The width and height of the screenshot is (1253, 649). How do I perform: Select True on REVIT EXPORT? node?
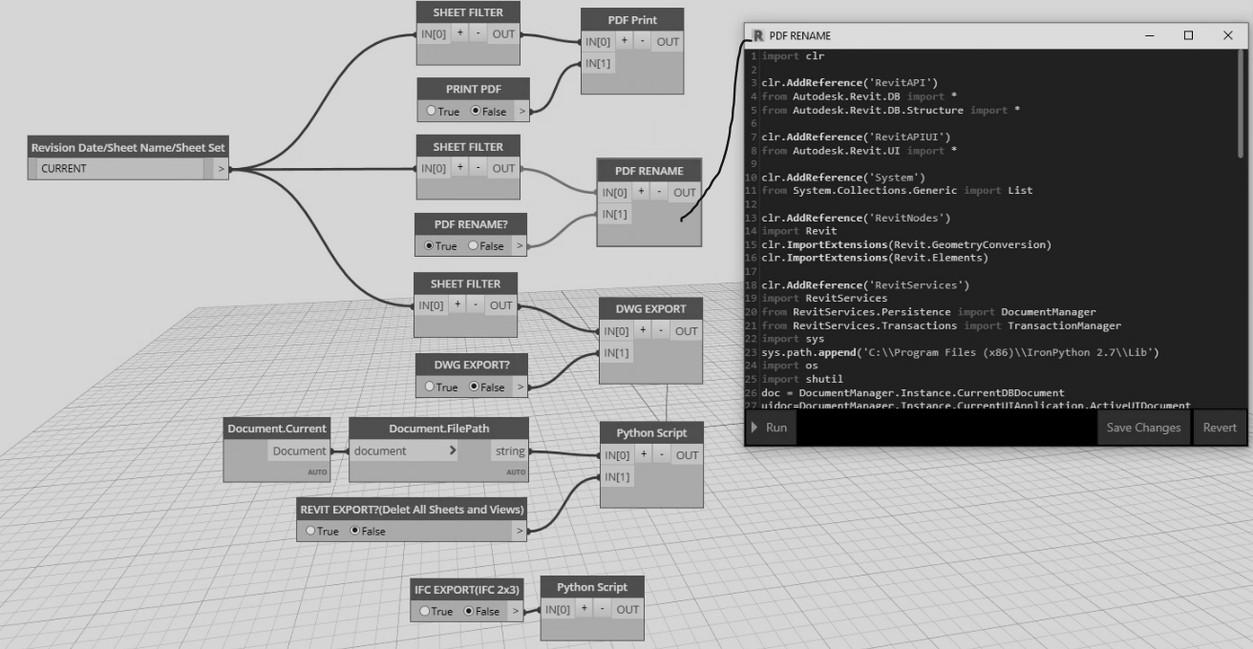point(310,531)
